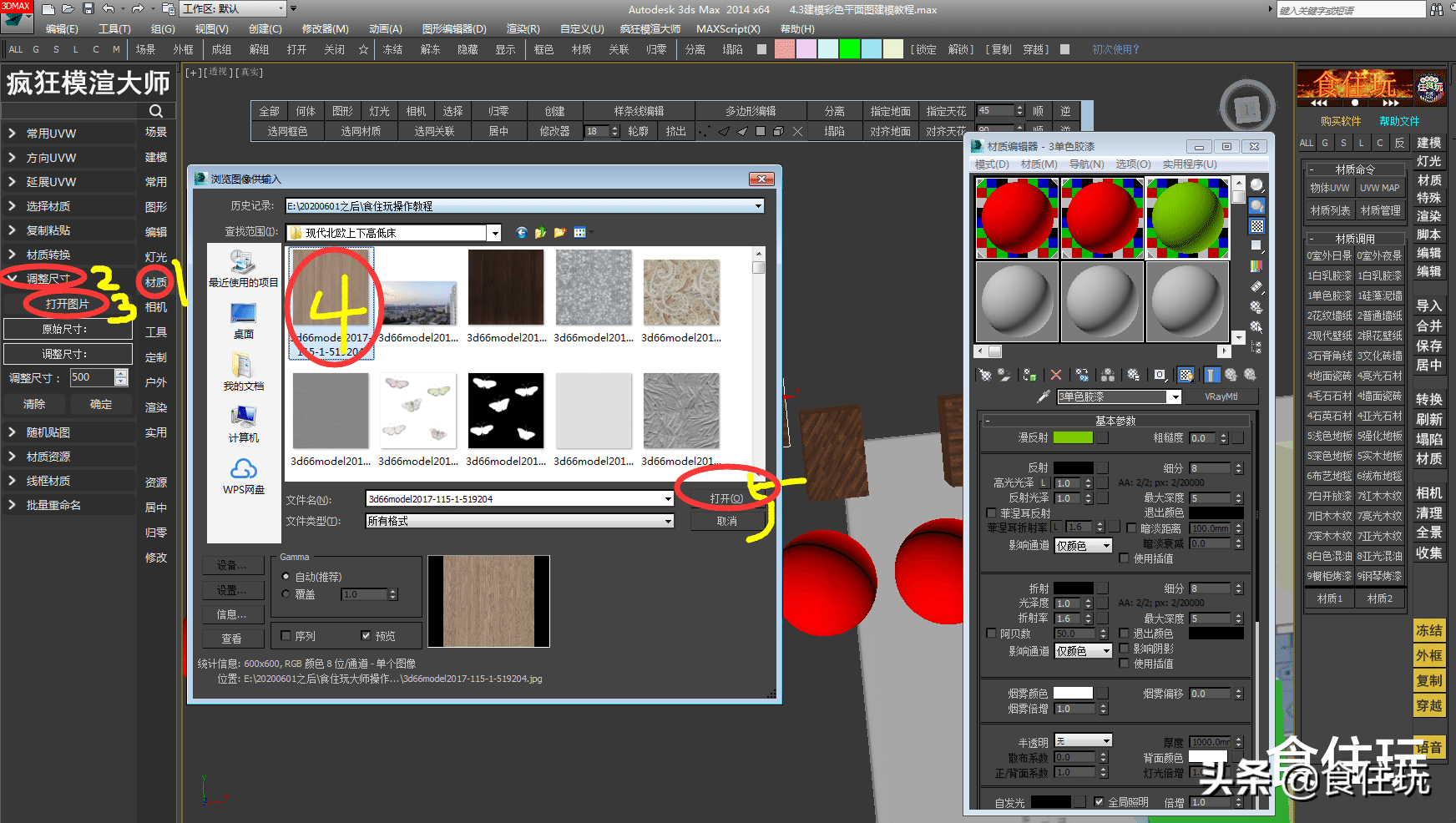The height and width of the screenshot is (823, 1456).
Task: Click Video Color Check icon
Action: pyautogui.click(x=1256, y=266)
